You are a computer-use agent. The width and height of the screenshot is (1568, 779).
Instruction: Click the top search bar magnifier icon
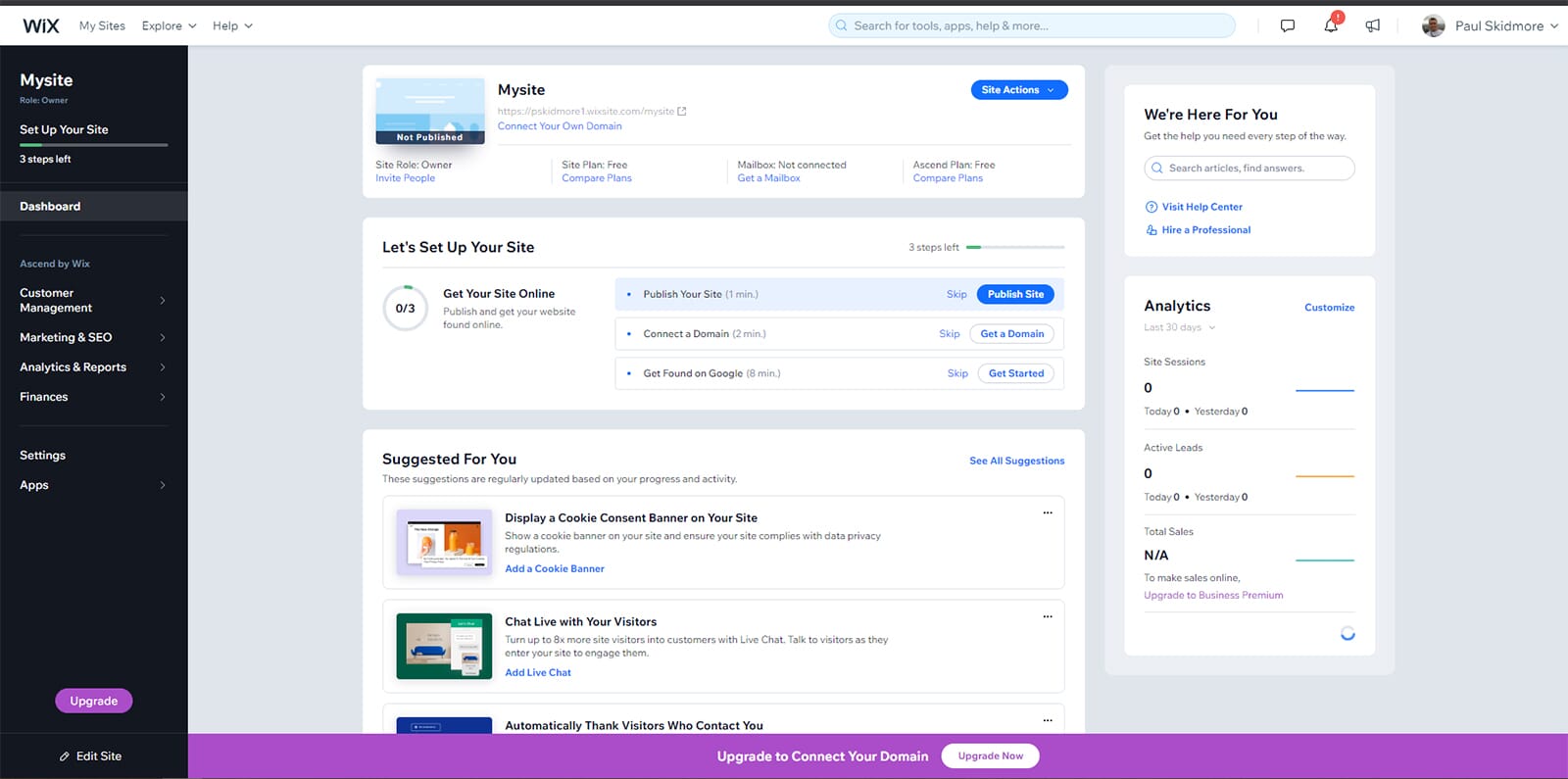coord(842,25)
